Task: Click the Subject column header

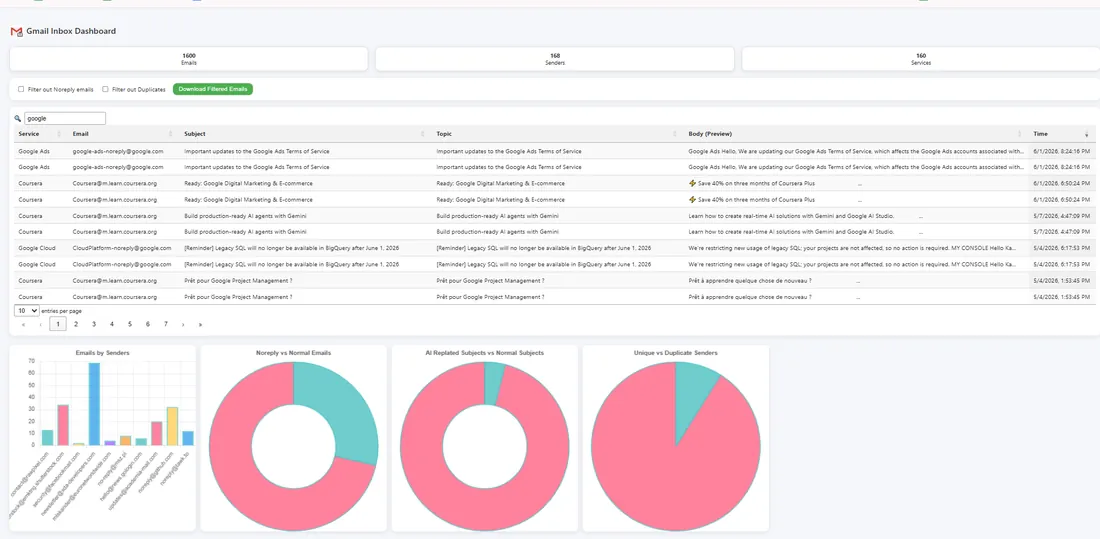Action: point(304,133)
